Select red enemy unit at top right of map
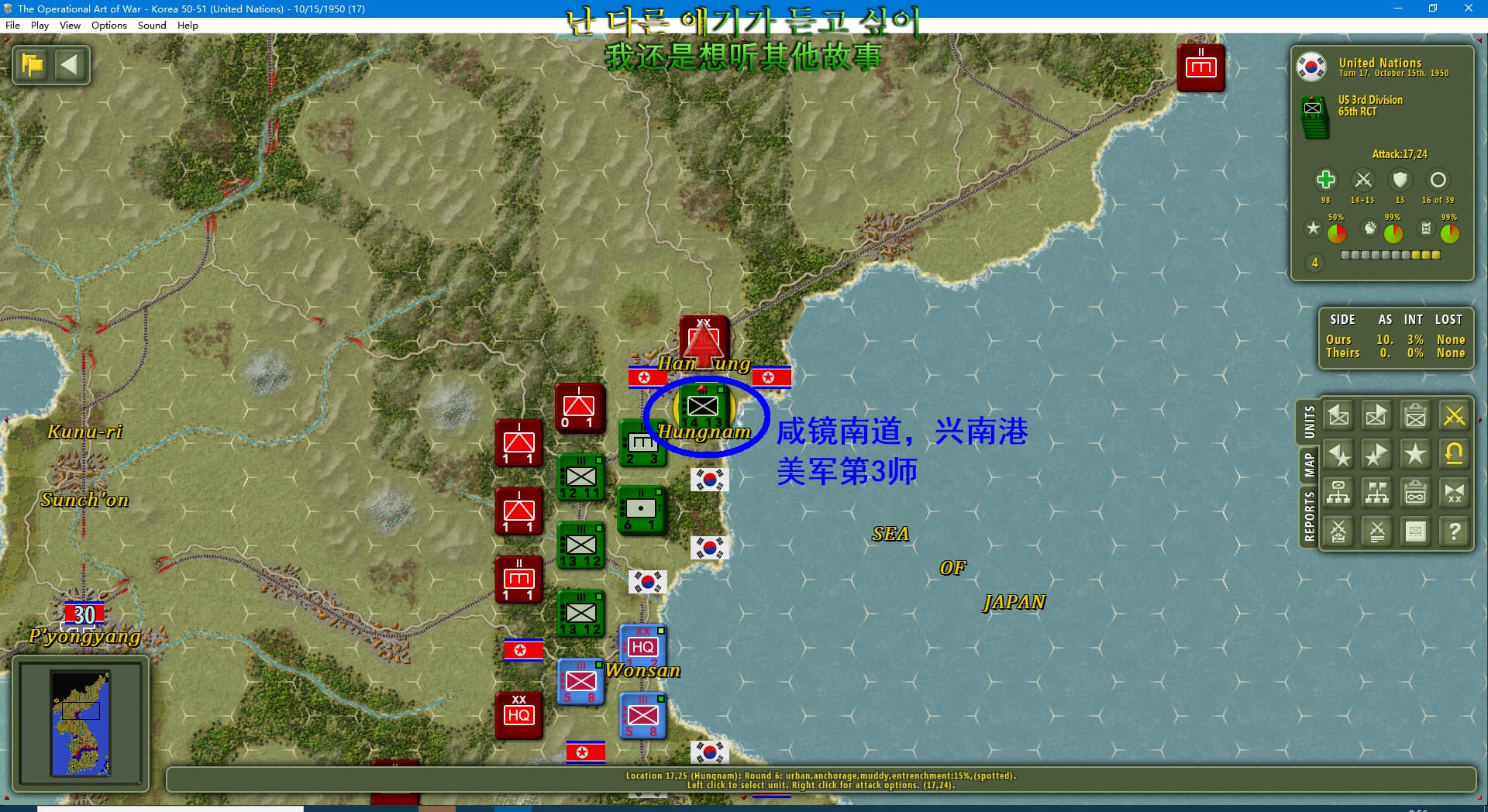1488x812 pixels. coord(1200,68)
